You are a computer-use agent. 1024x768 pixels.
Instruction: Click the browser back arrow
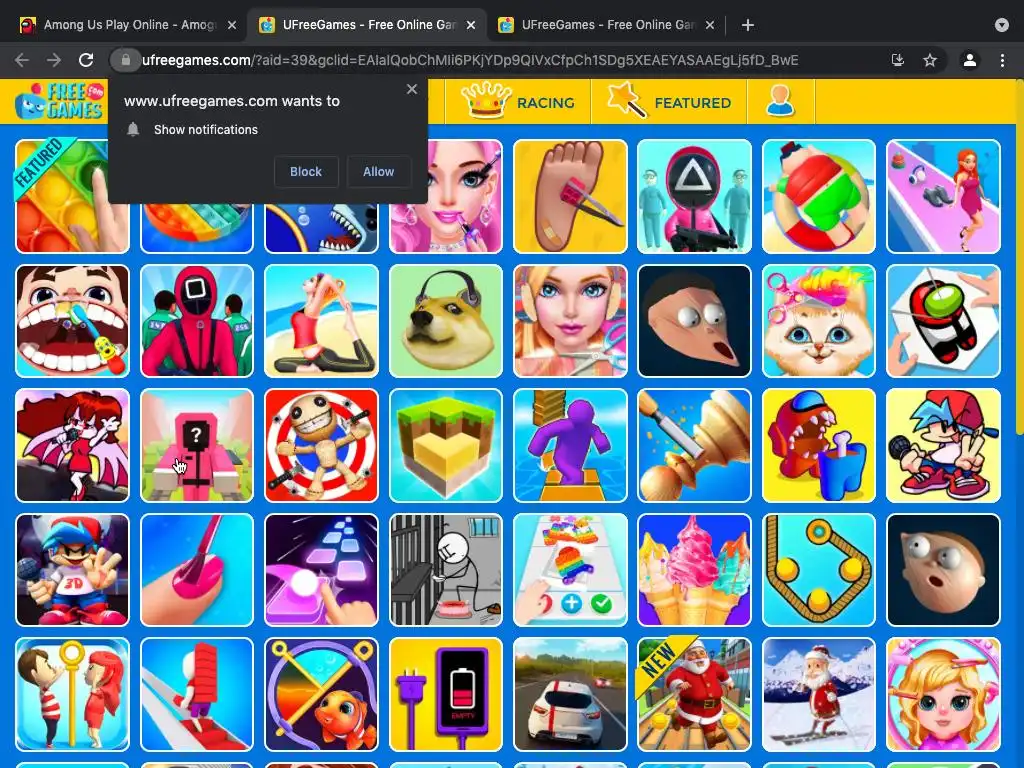click(22, 60)
